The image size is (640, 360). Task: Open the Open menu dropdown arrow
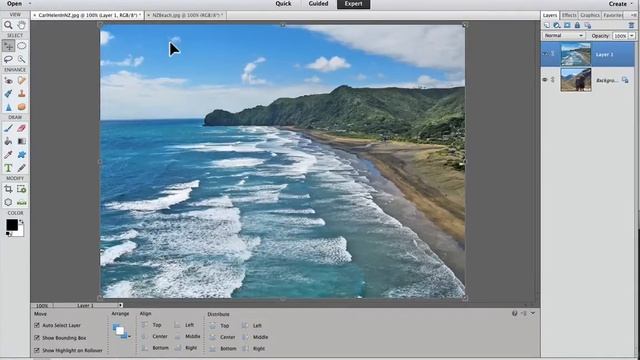pyautogui.click(x=30, y=4)
